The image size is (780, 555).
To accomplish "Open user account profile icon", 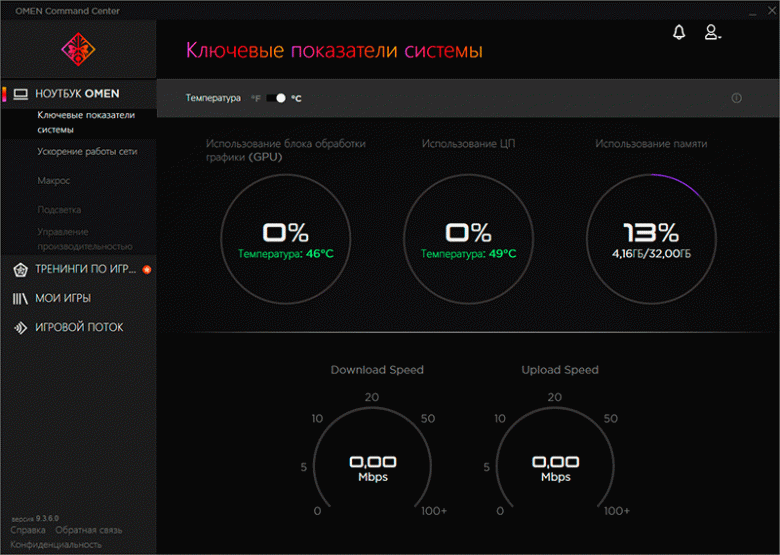I will 712,32.
